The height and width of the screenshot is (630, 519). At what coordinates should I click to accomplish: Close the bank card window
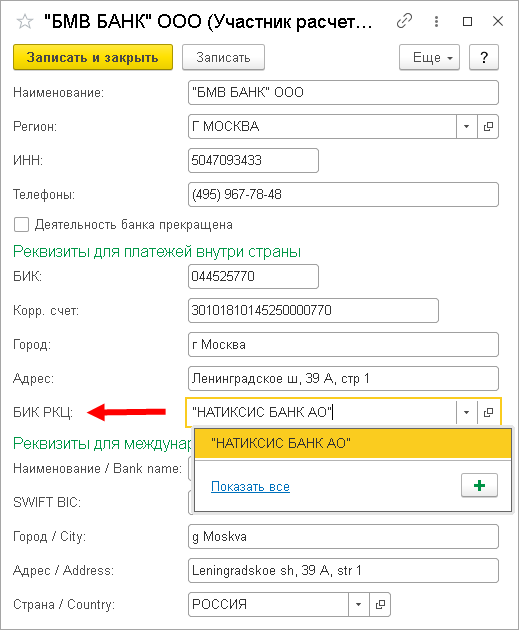[x=498, y=21]
